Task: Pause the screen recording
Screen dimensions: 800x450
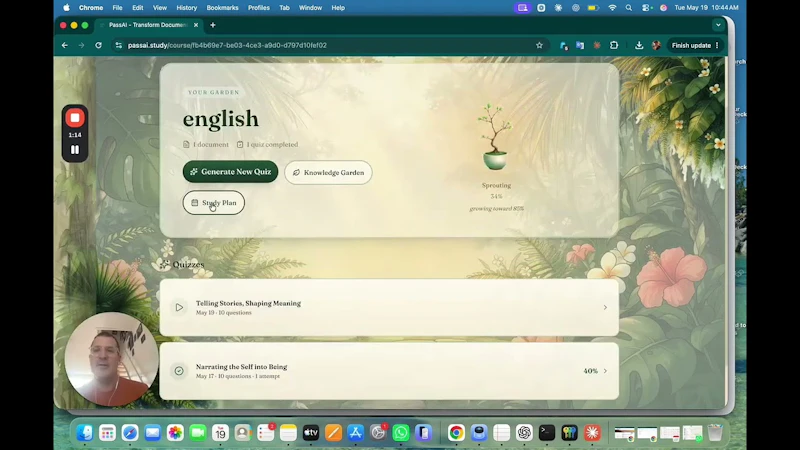Action: click(x=75, y=150)
